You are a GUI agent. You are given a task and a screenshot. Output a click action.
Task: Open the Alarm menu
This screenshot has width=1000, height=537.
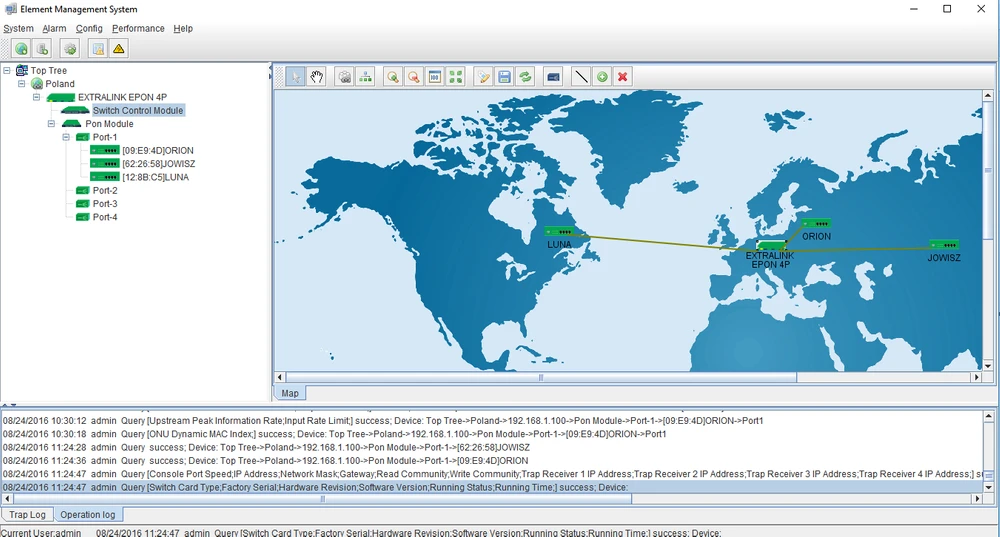coord(54,28)
